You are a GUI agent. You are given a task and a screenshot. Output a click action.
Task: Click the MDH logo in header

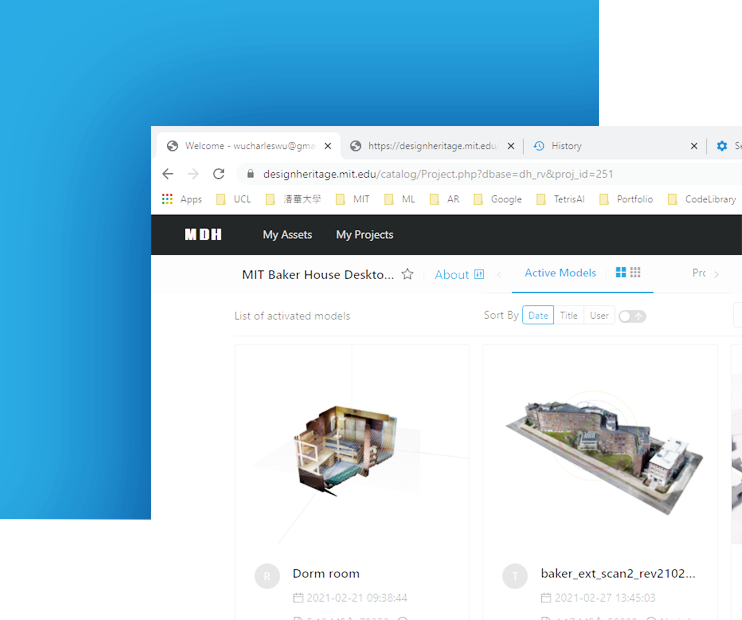point(203,235)
